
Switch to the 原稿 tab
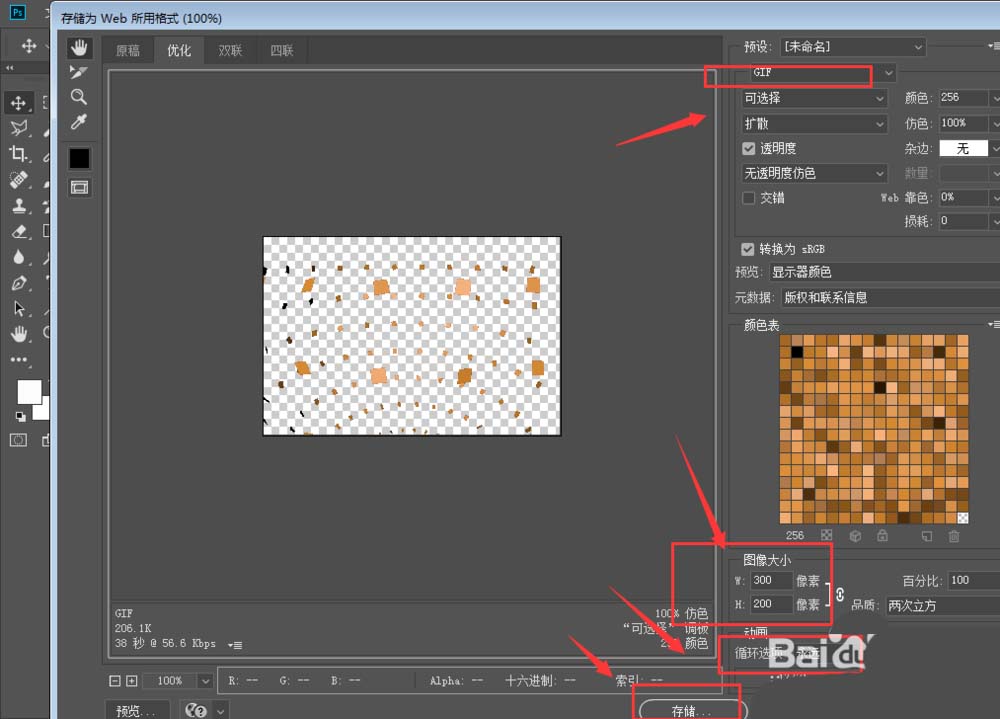[128, 50]
